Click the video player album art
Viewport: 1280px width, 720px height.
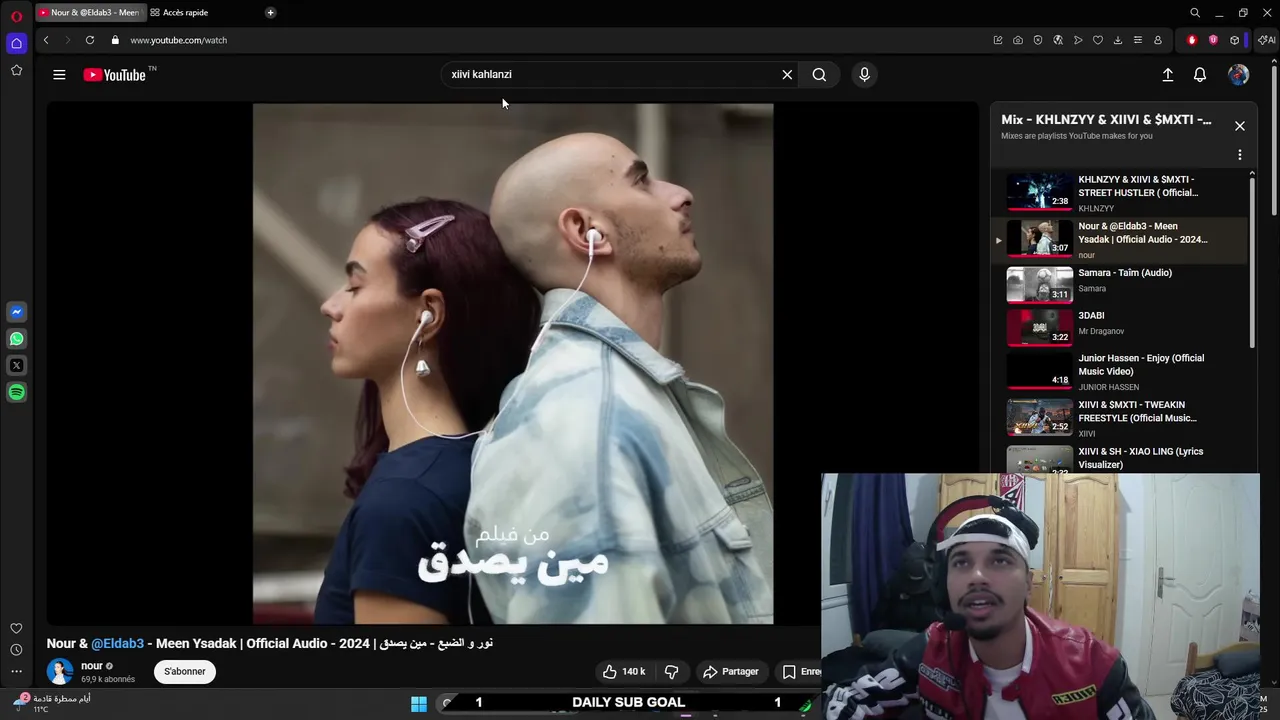513,363
